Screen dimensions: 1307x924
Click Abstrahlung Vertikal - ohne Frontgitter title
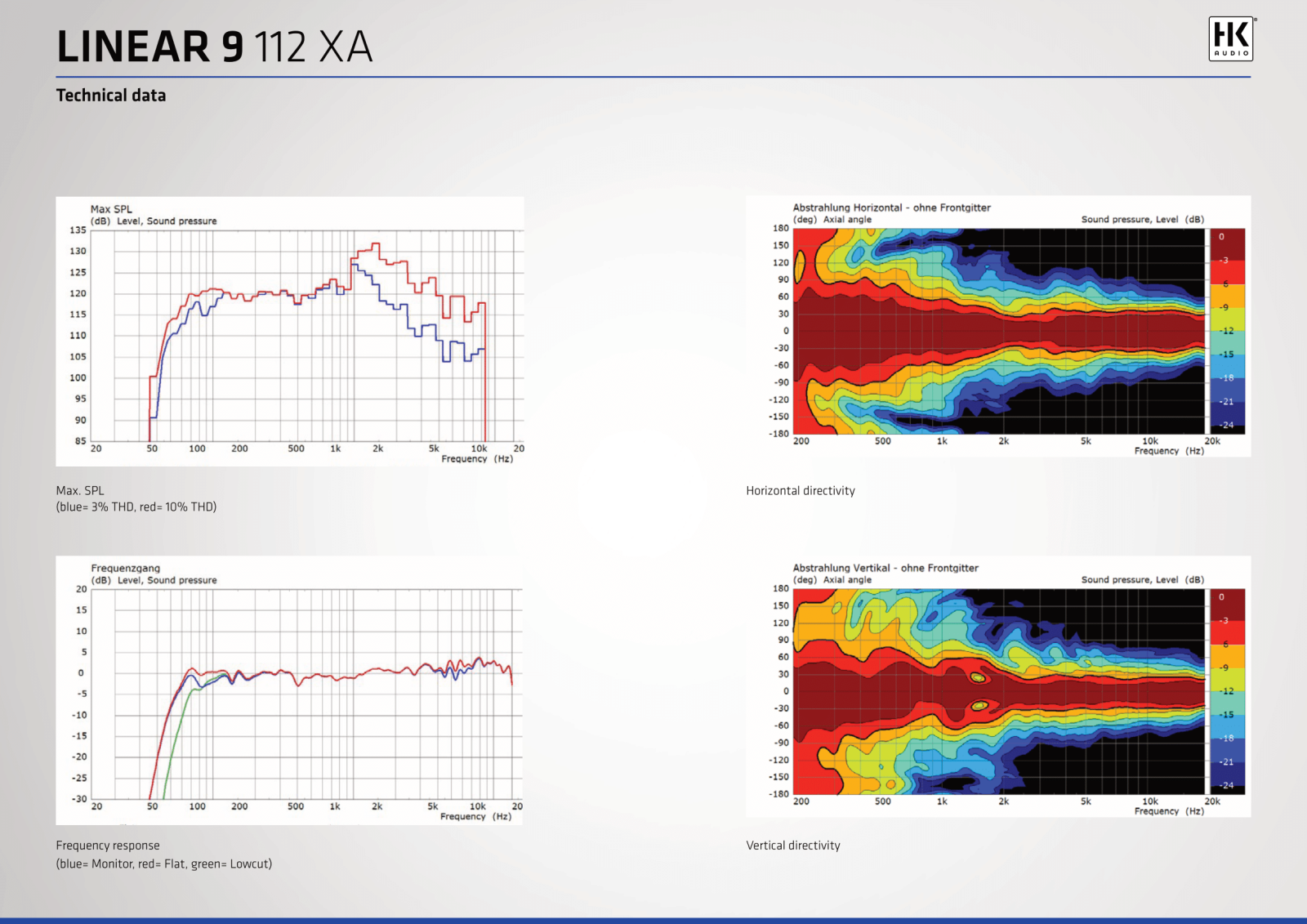(885, 568)
